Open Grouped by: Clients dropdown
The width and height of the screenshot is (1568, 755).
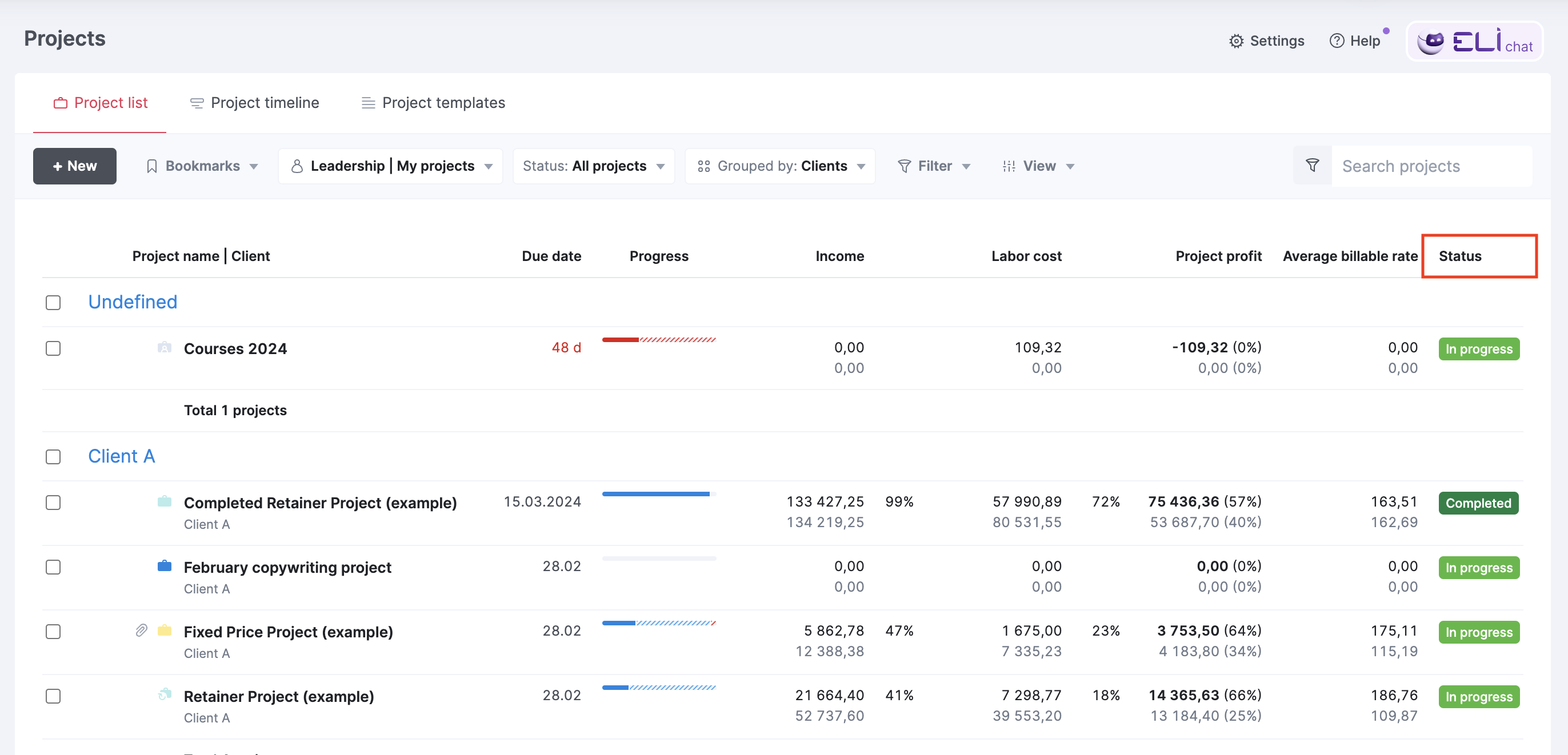(781, 166)
